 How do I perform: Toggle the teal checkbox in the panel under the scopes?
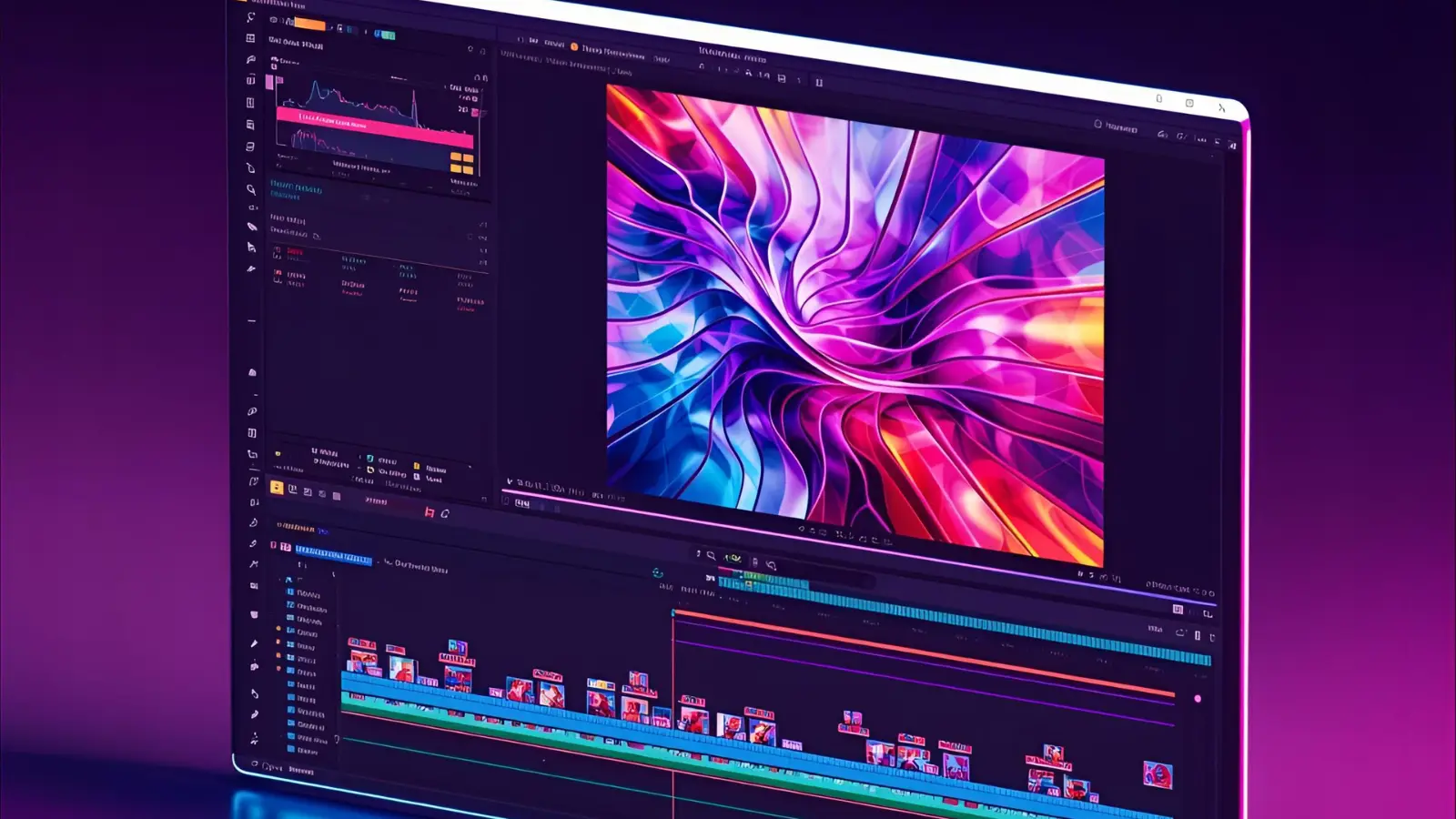(x=369, y=459)
